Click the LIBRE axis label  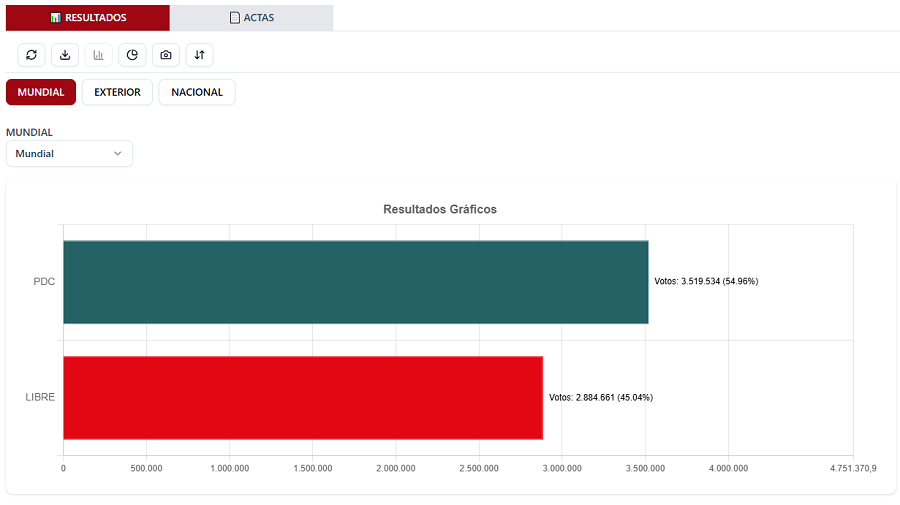[x=40, y=397]
